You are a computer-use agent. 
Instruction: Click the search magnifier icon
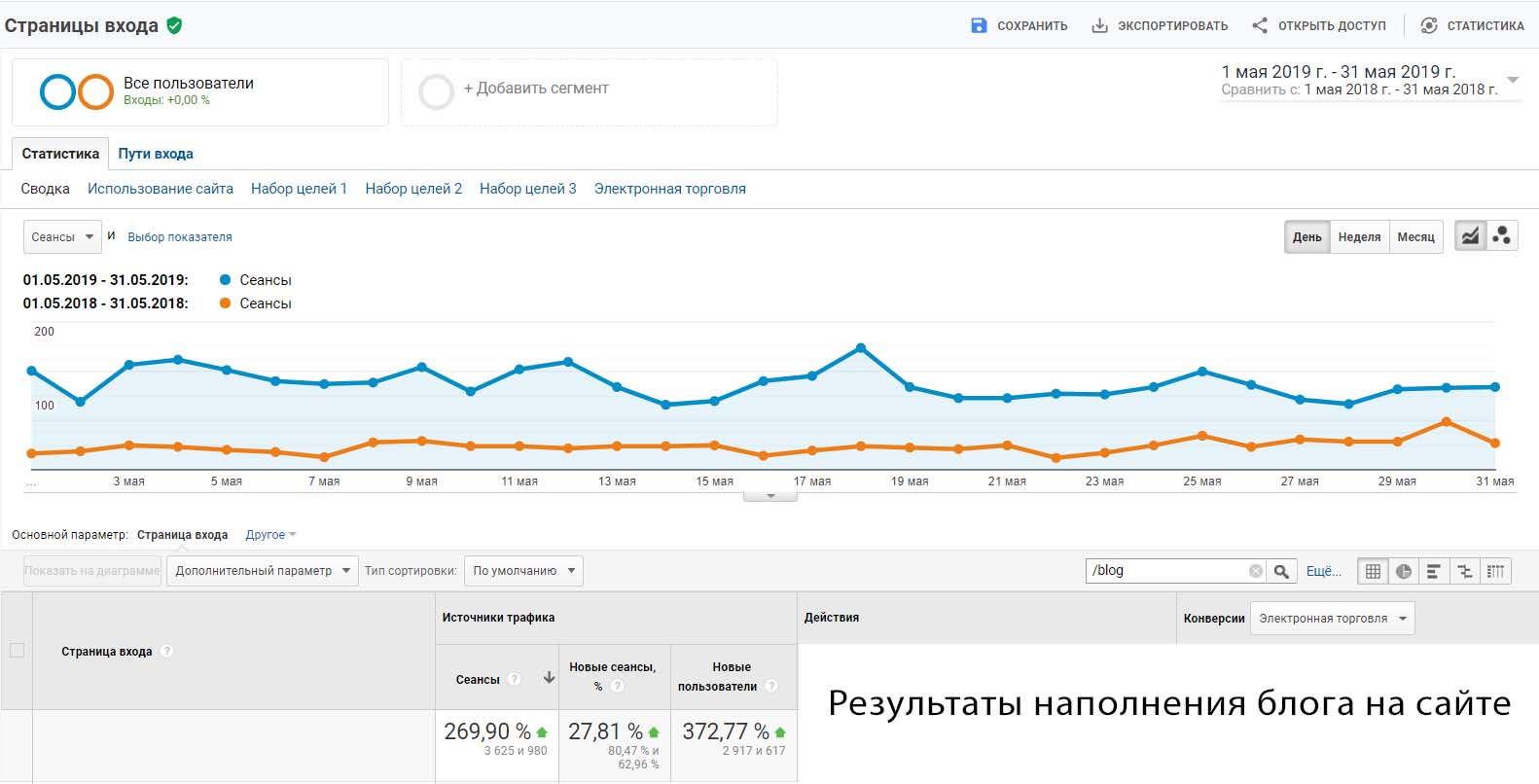click(1281, 571)
